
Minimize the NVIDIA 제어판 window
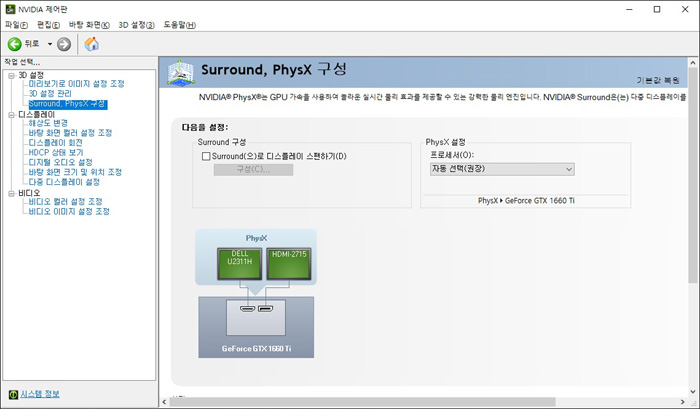(629, 9)
